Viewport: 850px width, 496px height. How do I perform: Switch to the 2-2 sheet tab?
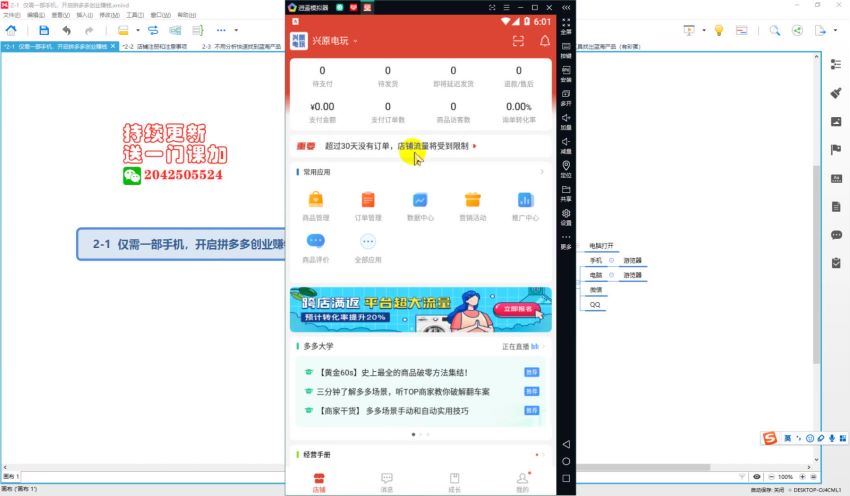coord(154,47)
